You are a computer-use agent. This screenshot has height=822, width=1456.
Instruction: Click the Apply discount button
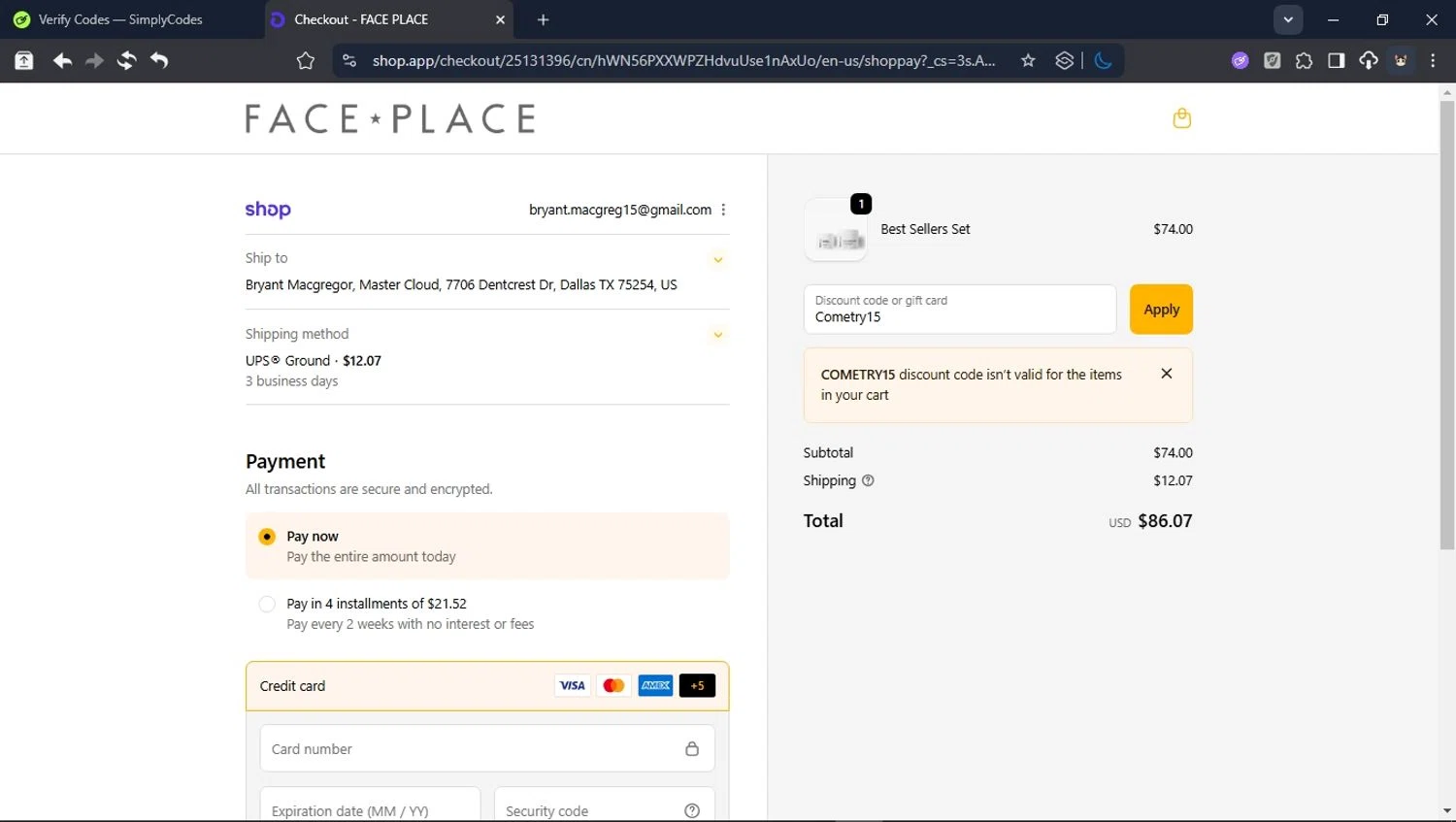click(x=1161, y=310)
